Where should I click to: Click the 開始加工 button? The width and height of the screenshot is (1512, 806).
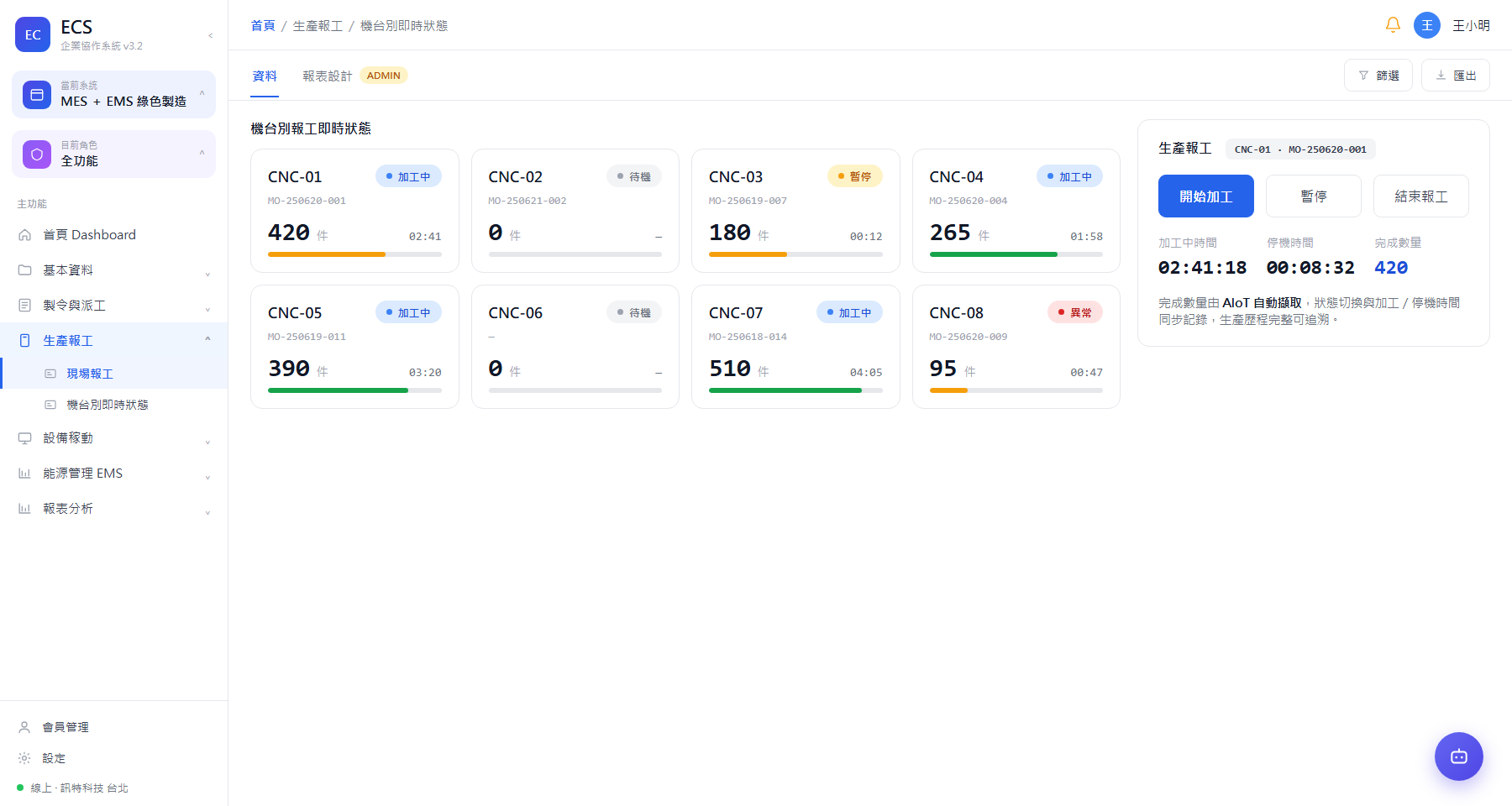[1206, 196]
